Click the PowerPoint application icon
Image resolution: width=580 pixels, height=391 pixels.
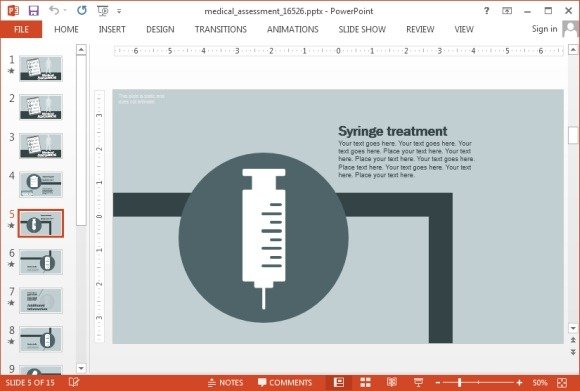tap(14, 10)
